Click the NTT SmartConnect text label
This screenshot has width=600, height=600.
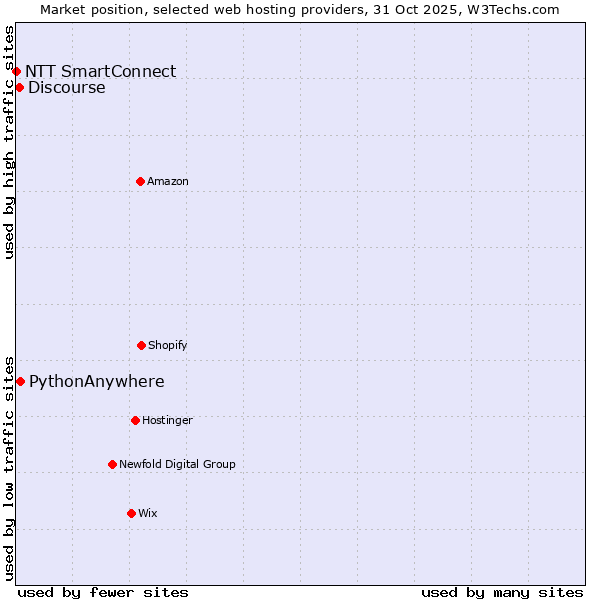point(100,71)
